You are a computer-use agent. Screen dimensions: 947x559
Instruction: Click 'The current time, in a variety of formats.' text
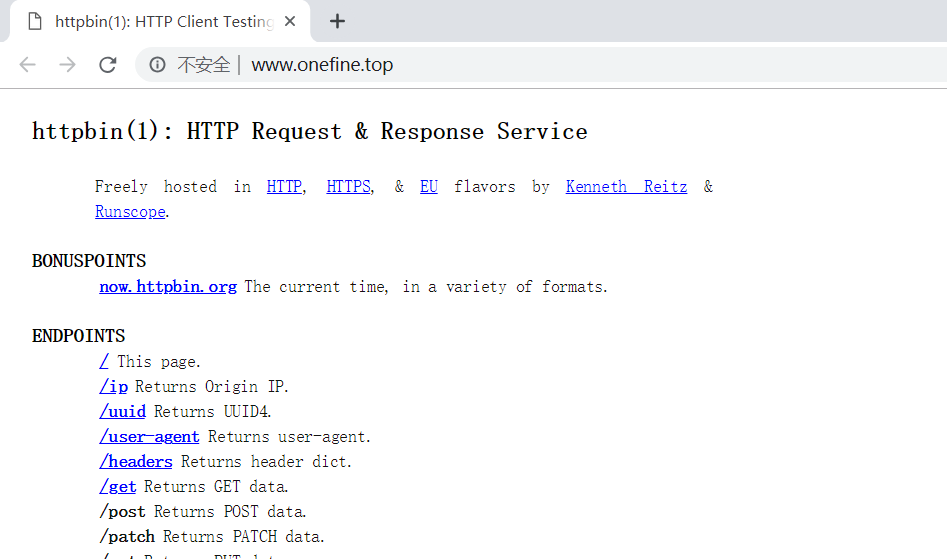426,287
